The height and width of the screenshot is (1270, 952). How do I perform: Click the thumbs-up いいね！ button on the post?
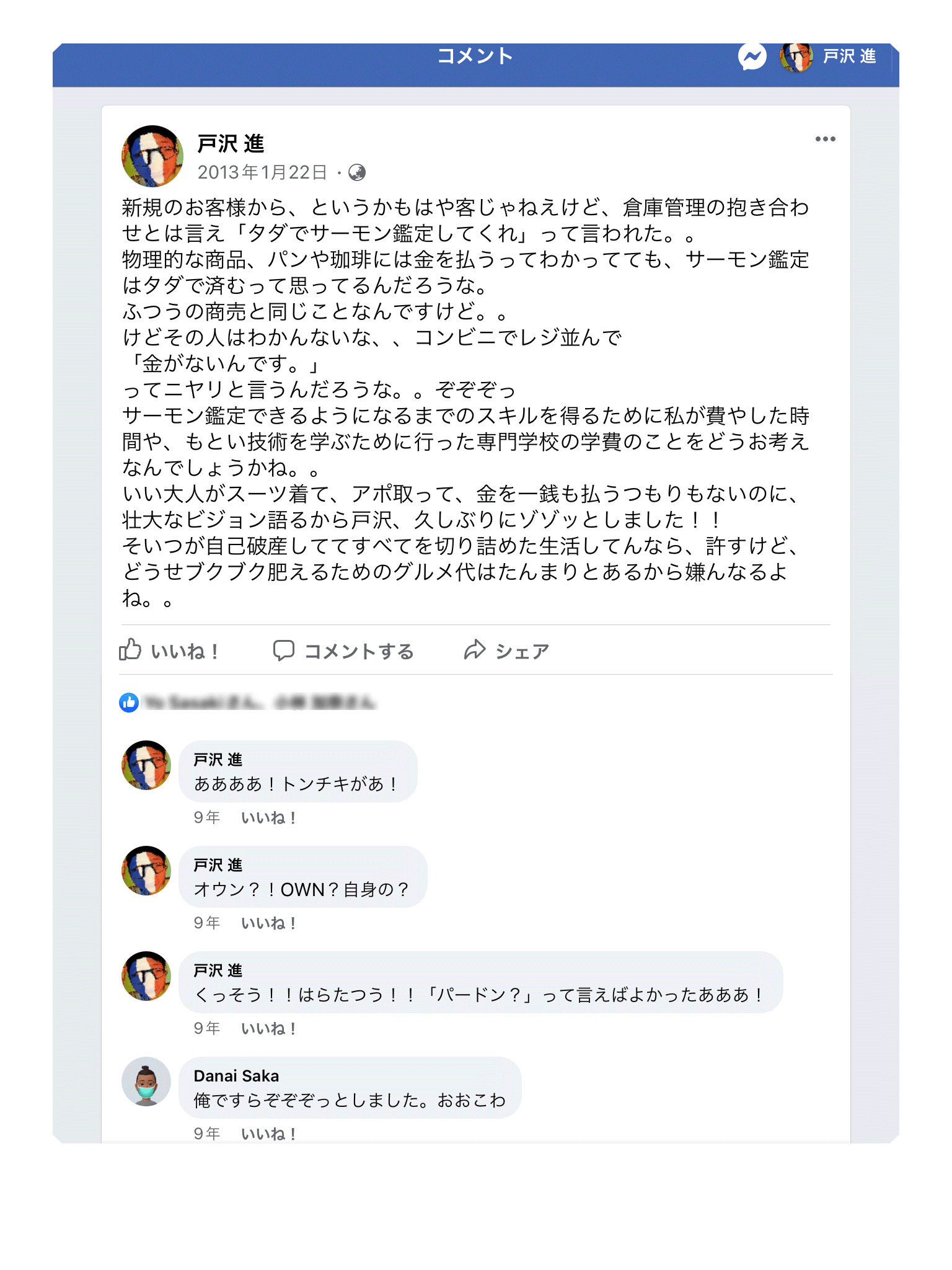coord(169,651)
